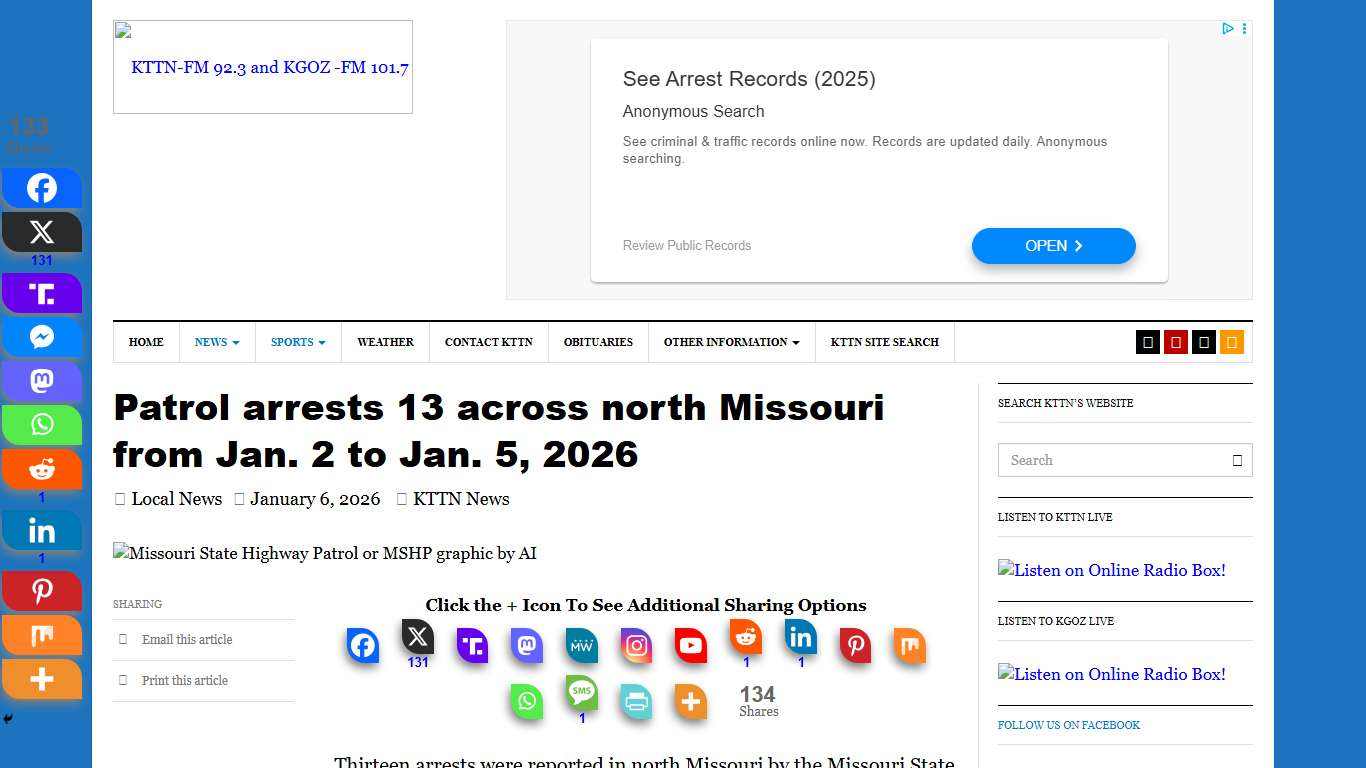Share the article on Mastodon
1366x768 pixels.
(x=525, y=645)
